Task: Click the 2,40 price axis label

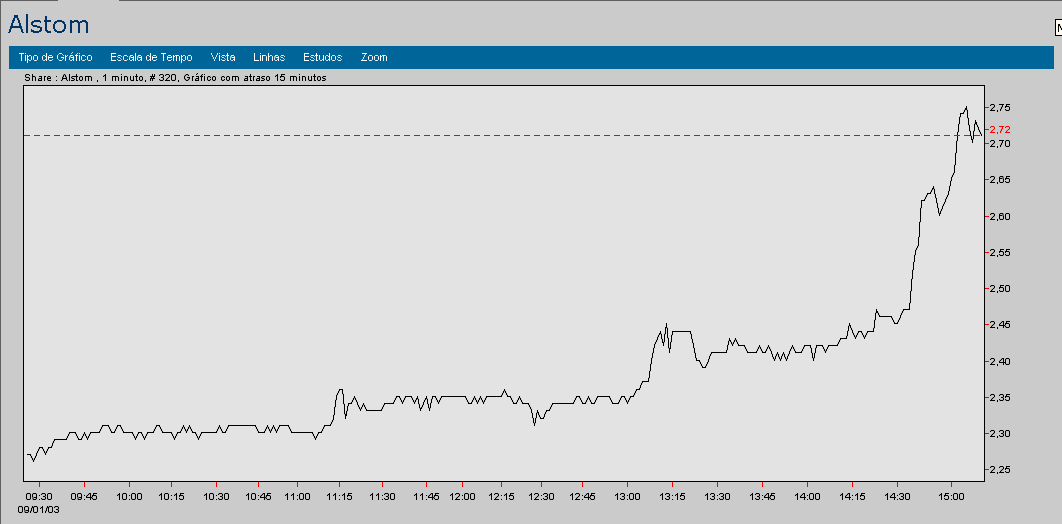Action: coord(1000,362)
